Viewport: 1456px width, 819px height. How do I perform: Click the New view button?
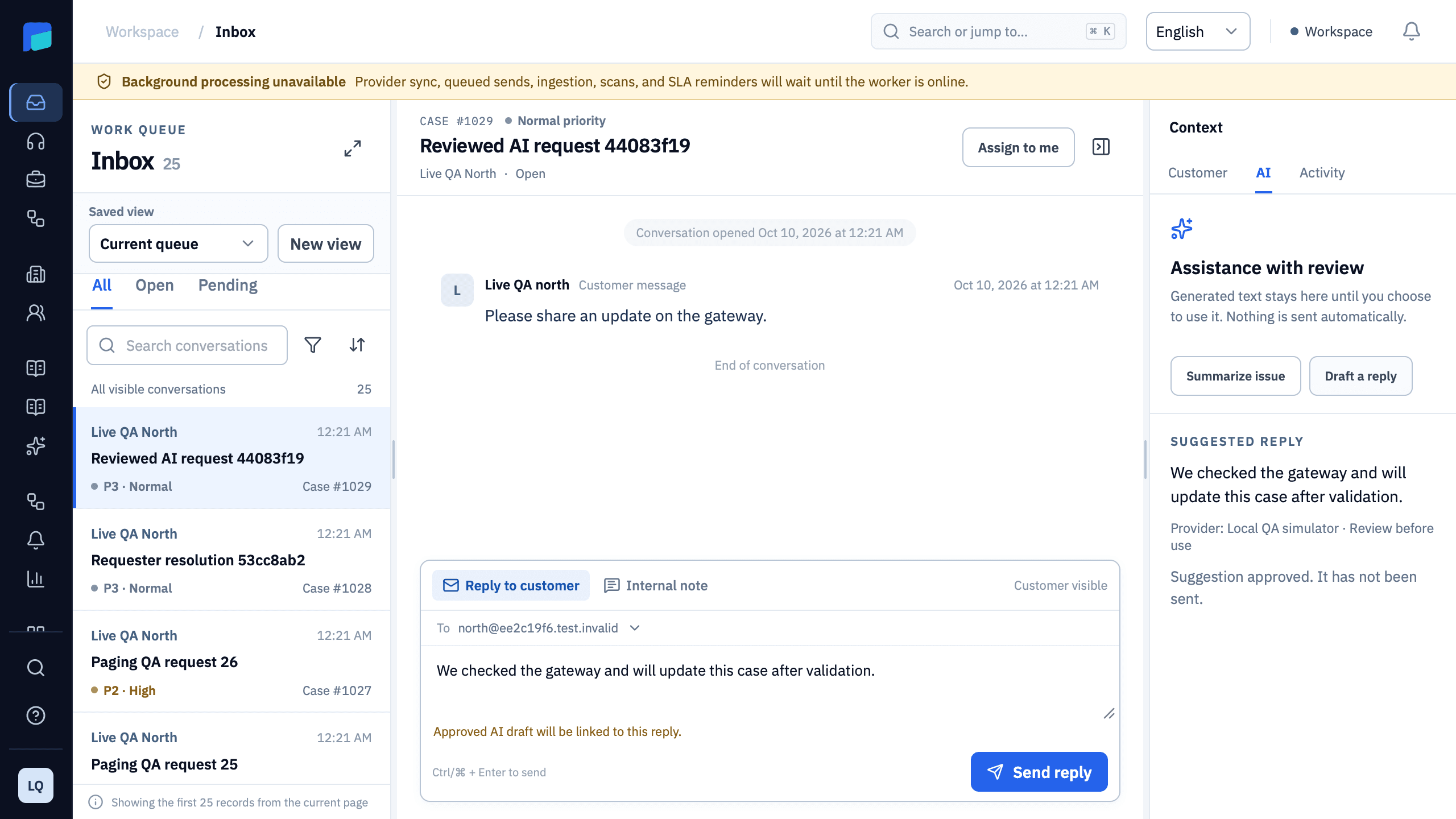[x=325, y=243]
